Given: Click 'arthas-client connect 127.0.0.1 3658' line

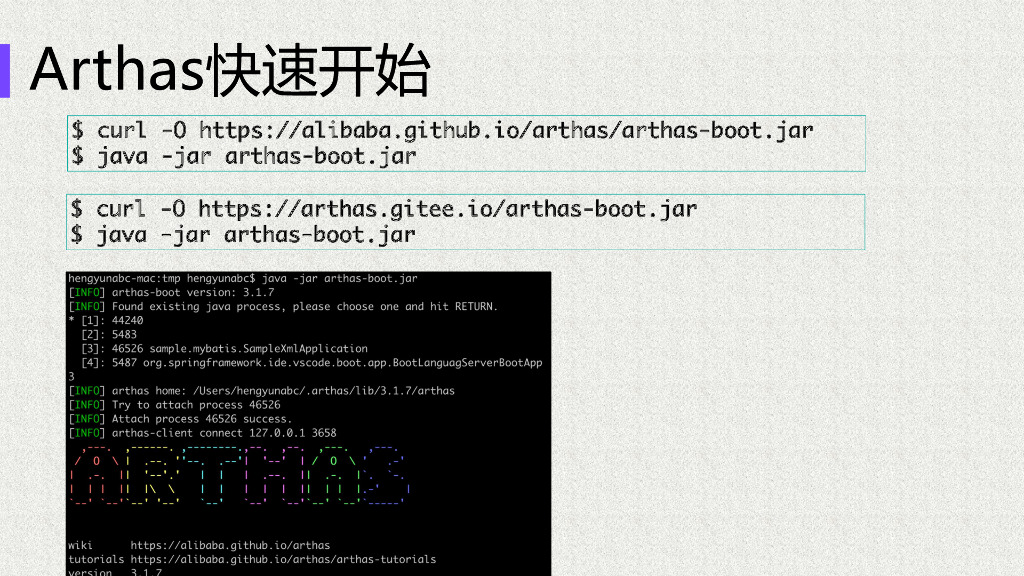Looking at the screenshot, I should point(202,433).
